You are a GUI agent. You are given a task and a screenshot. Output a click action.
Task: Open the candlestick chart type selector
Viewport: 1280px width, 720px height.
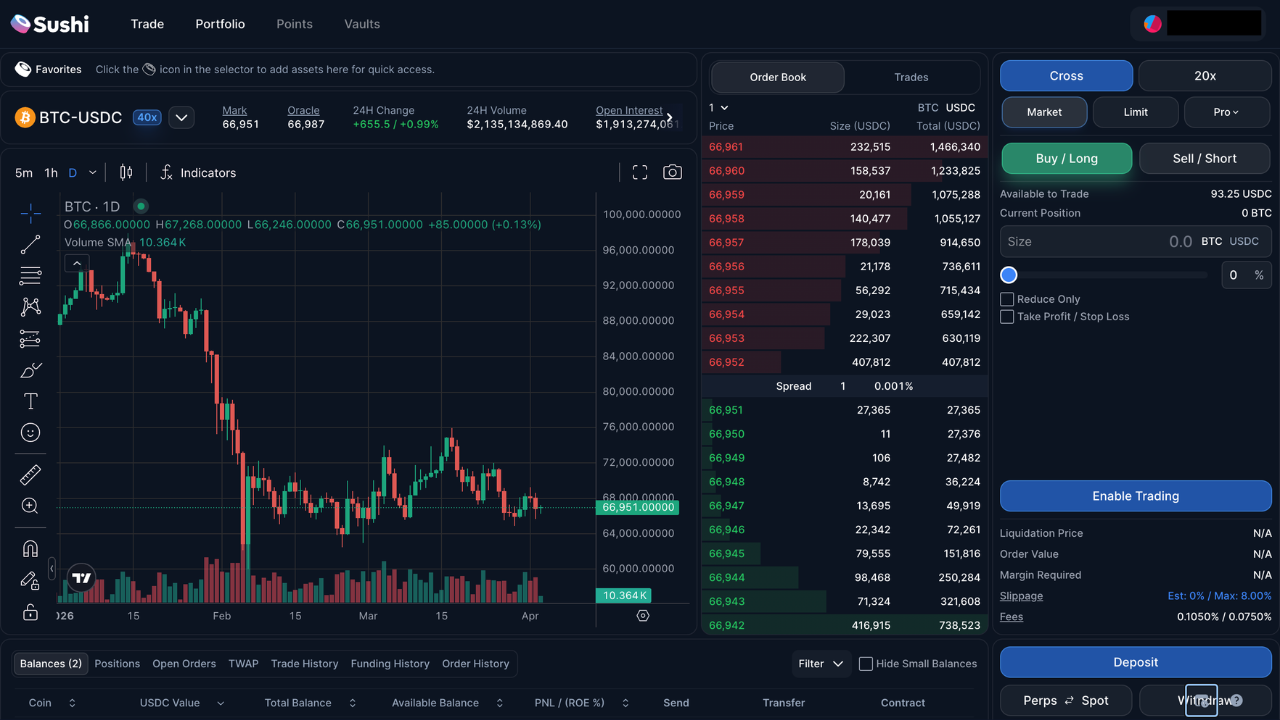tap(126, 173)
